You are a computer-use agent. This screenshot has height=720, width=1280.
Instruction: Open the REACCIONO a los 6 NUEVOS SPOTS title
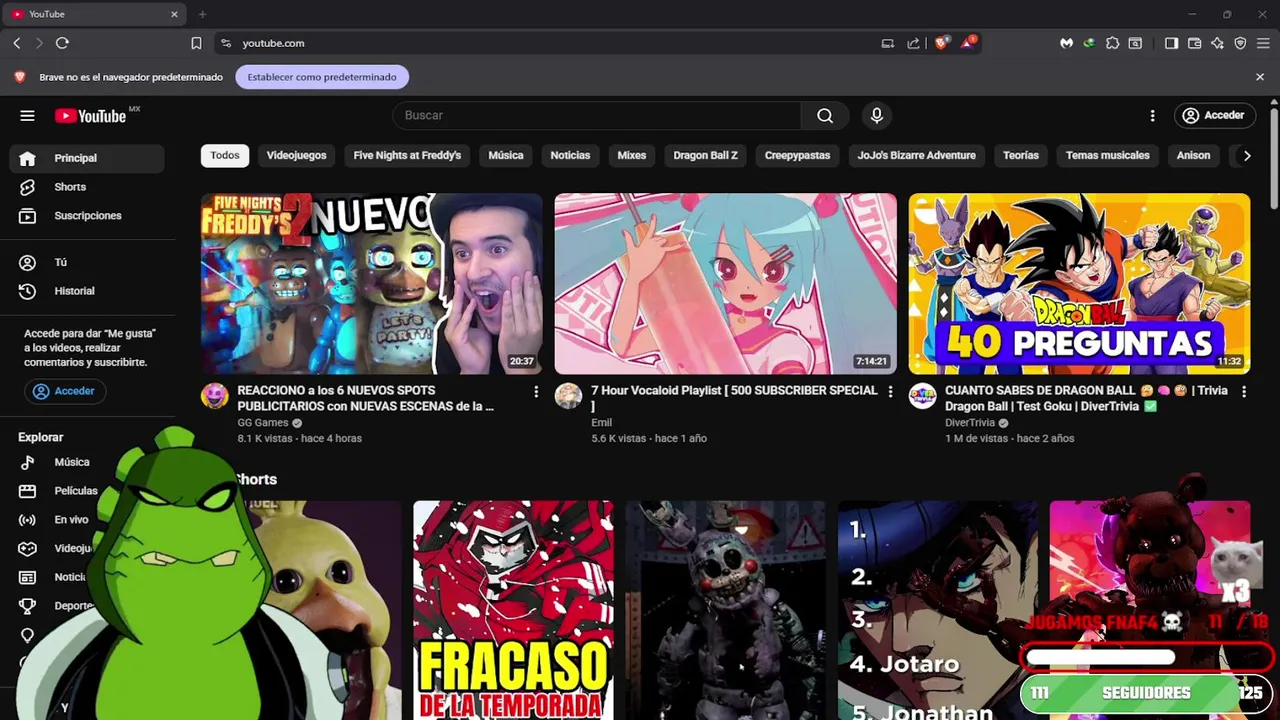point(366,398)
